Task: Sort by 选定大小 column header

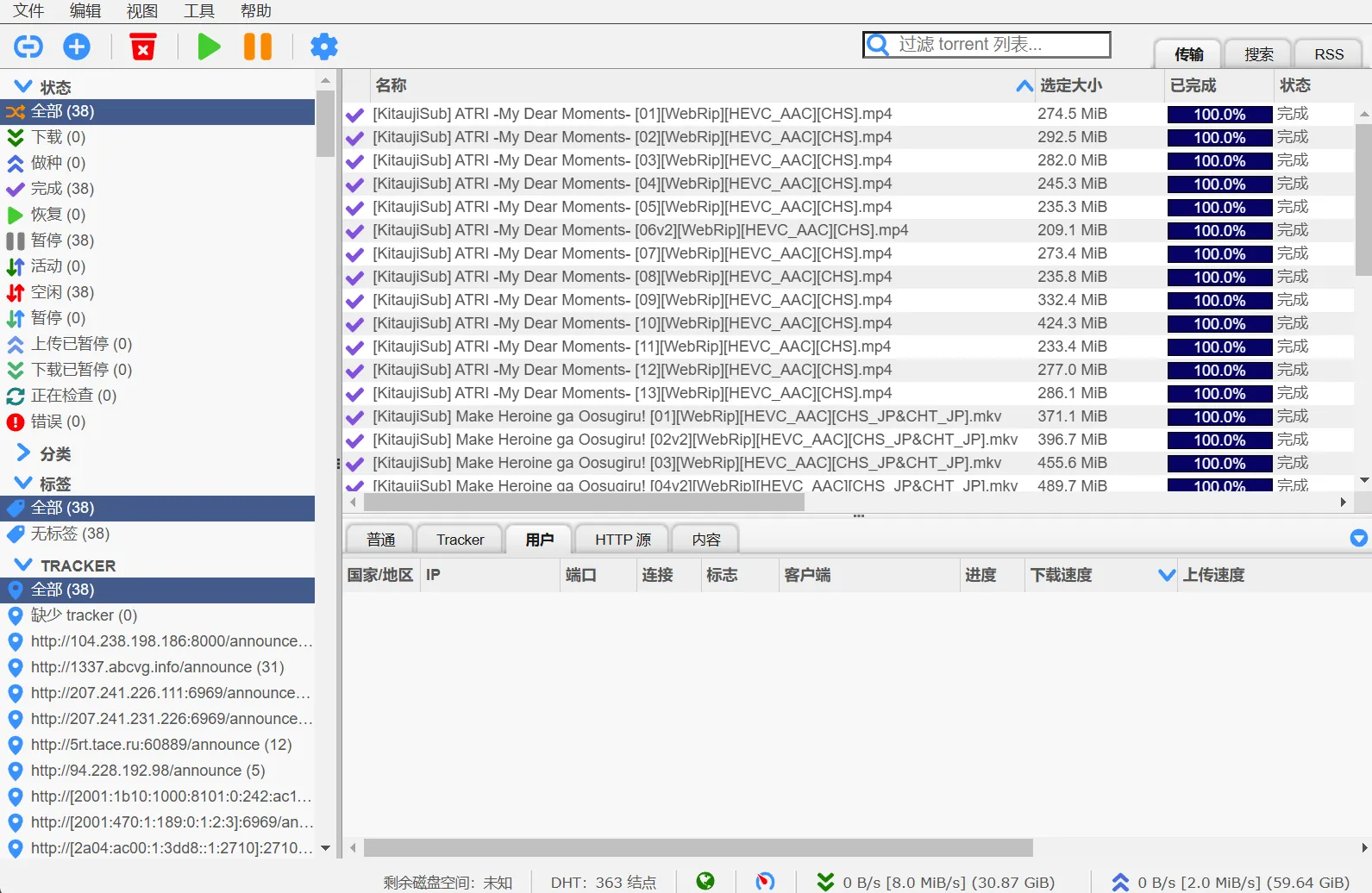Action: click(x=1098, y=85)
